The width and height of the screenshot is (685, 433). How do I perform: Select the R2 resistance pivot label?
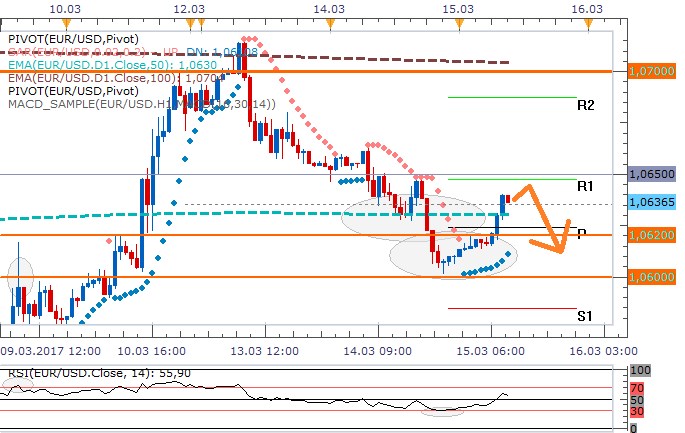586,104
